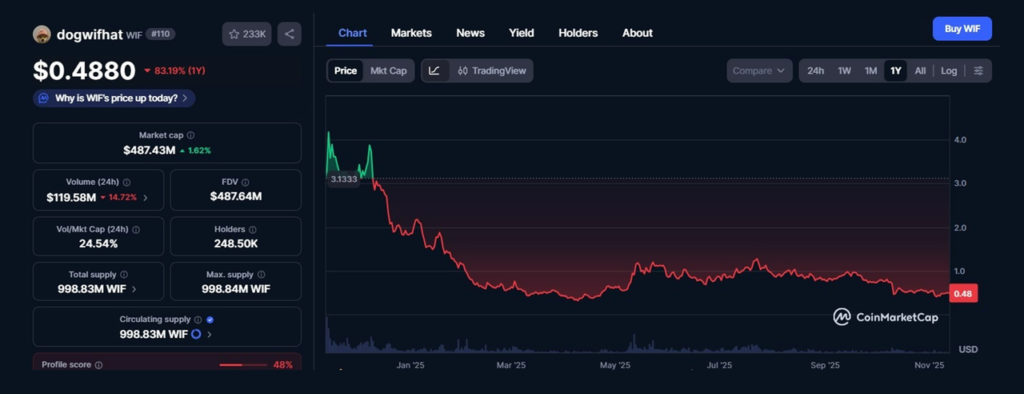Open 'Why is WIF's price up today?'
Screen dimensions: 1024x394
click(x=114, y=98)
